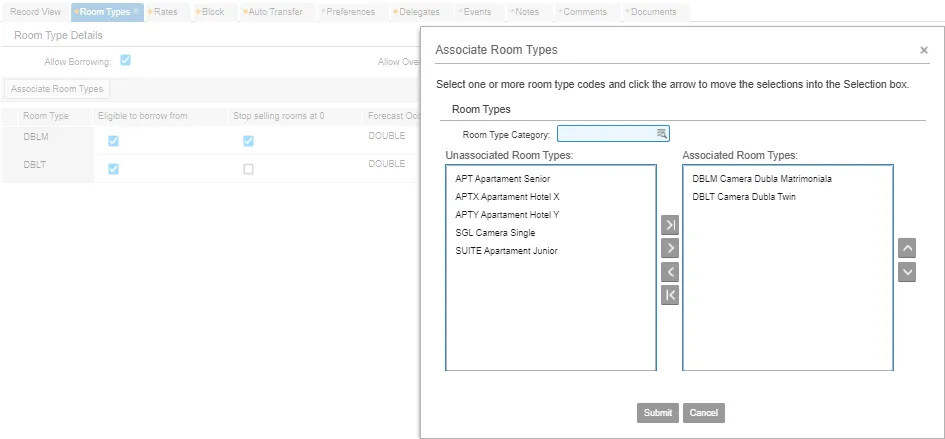This screenshot has width=945, height=439.
Task: Open the Comments tab
Action: (x=585, y=12)
